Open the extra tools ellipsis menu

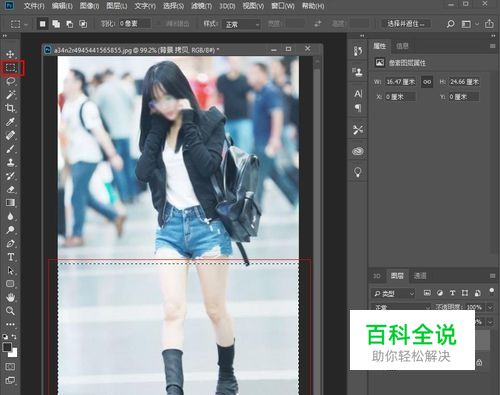pos(10,324)
